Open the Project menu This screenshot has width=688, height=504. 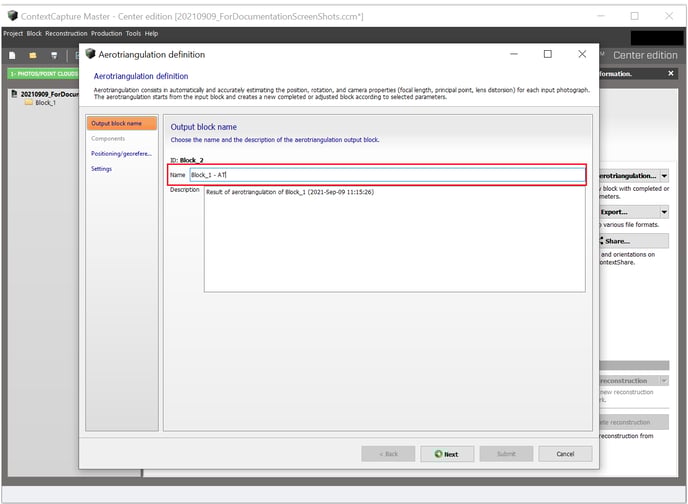[x=13, y=33]
